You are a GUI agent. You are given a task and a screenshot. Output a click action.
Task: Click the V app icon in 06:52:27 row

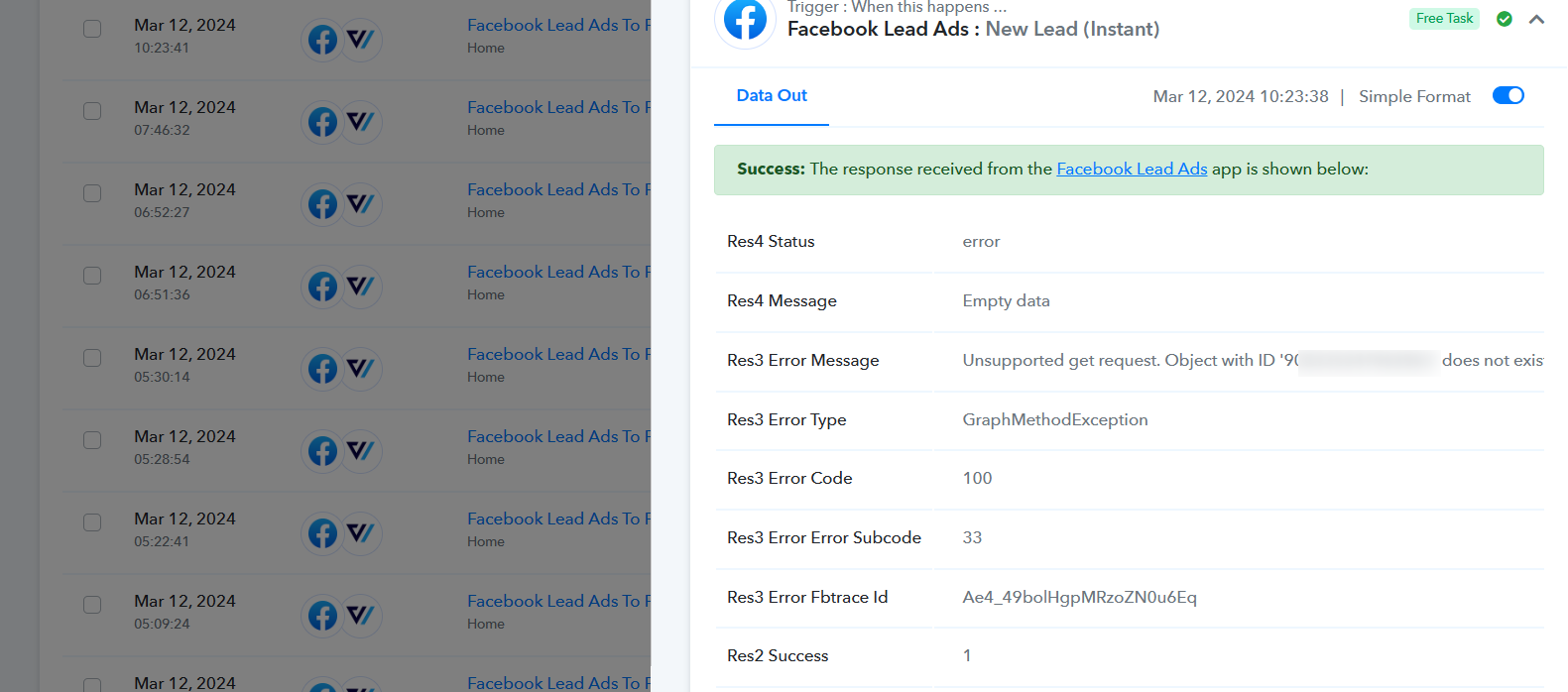(x=361, y=204)
